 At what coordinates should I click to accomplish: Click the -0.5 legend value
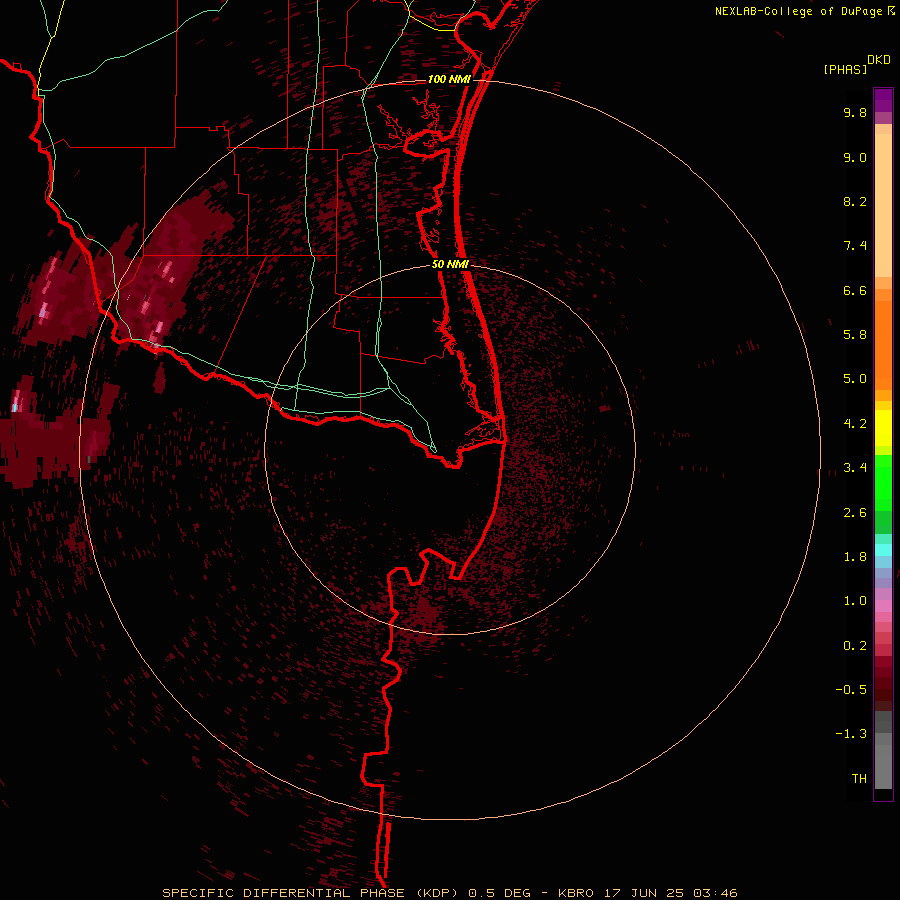[851, 690]
